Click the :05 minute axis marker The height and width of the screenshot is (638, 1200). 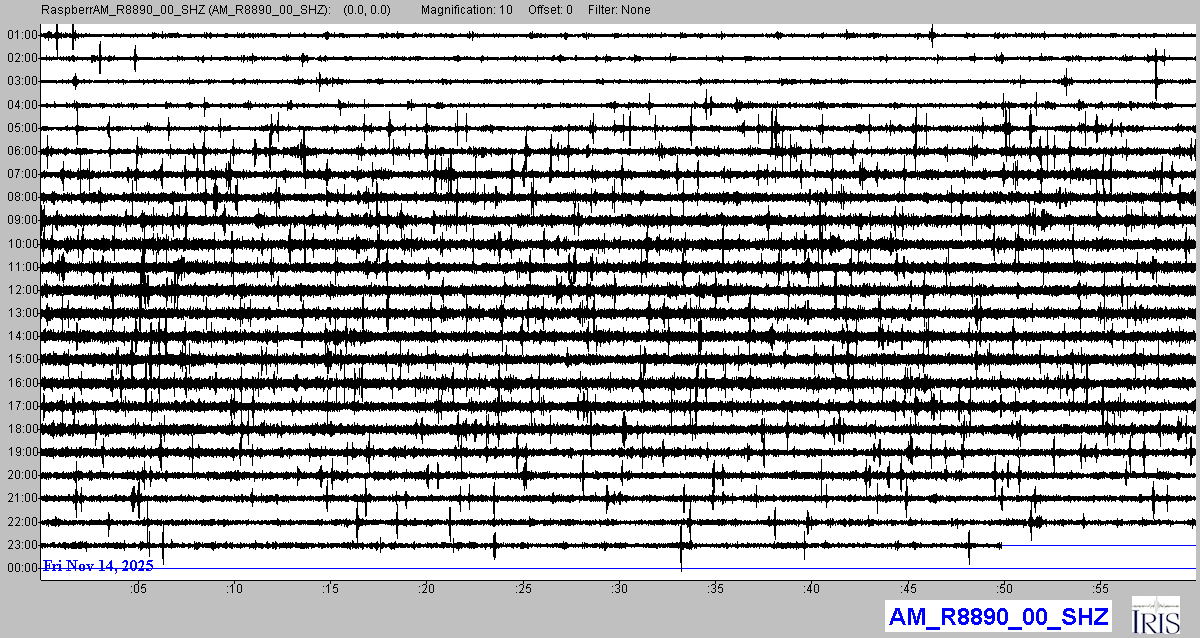(139, 590)
